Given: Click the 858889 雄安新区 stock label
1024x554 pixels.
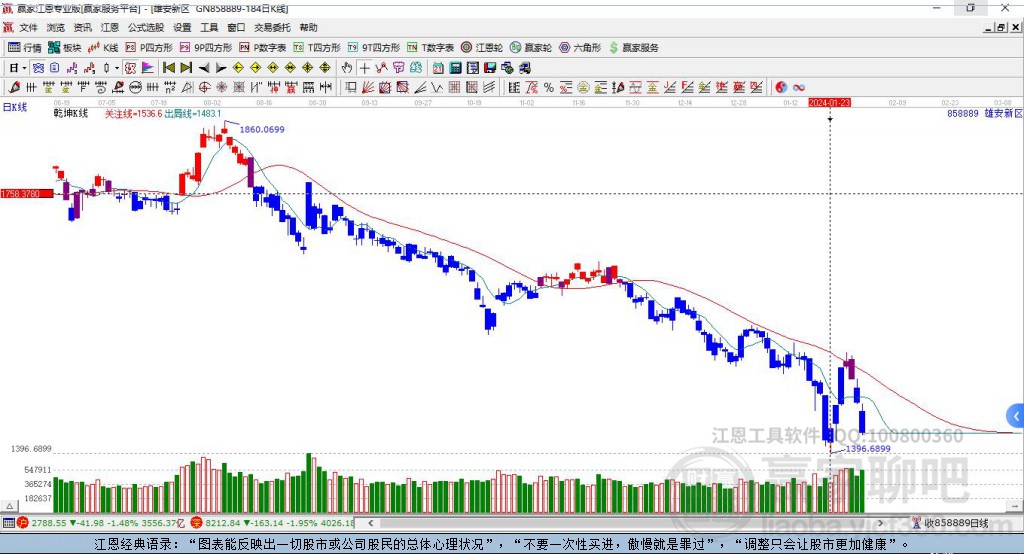Looking at the screenshot, I should [985, 114].
